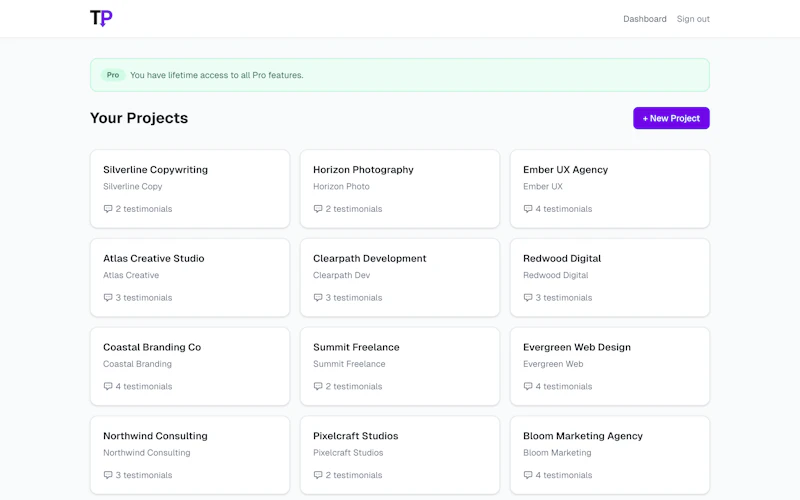Viewport: 800px width, 500px height.
Task: Click the 'Your Projects' heading
Action: tap(139, 118)
